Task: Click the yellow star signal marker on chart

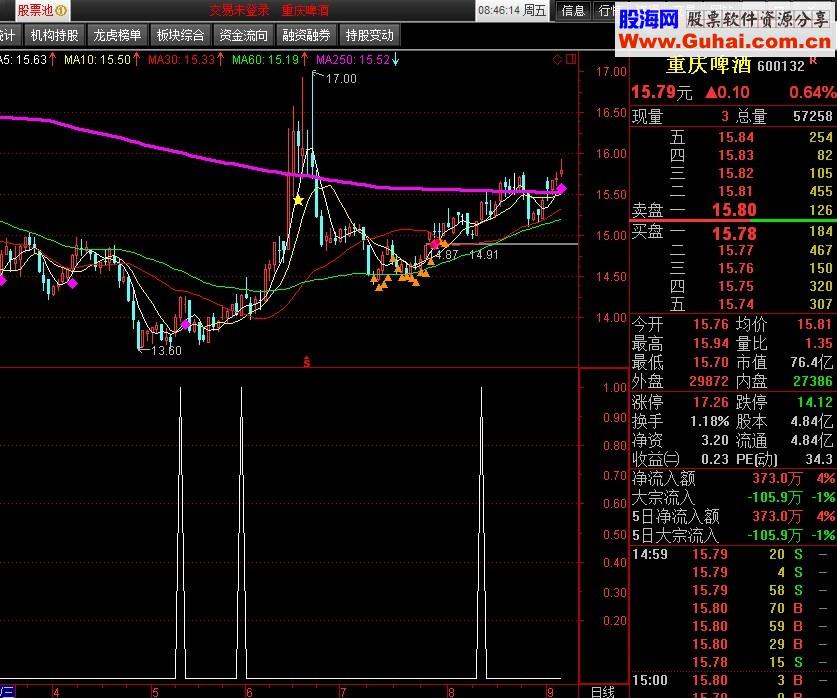Action: (298, 200)
